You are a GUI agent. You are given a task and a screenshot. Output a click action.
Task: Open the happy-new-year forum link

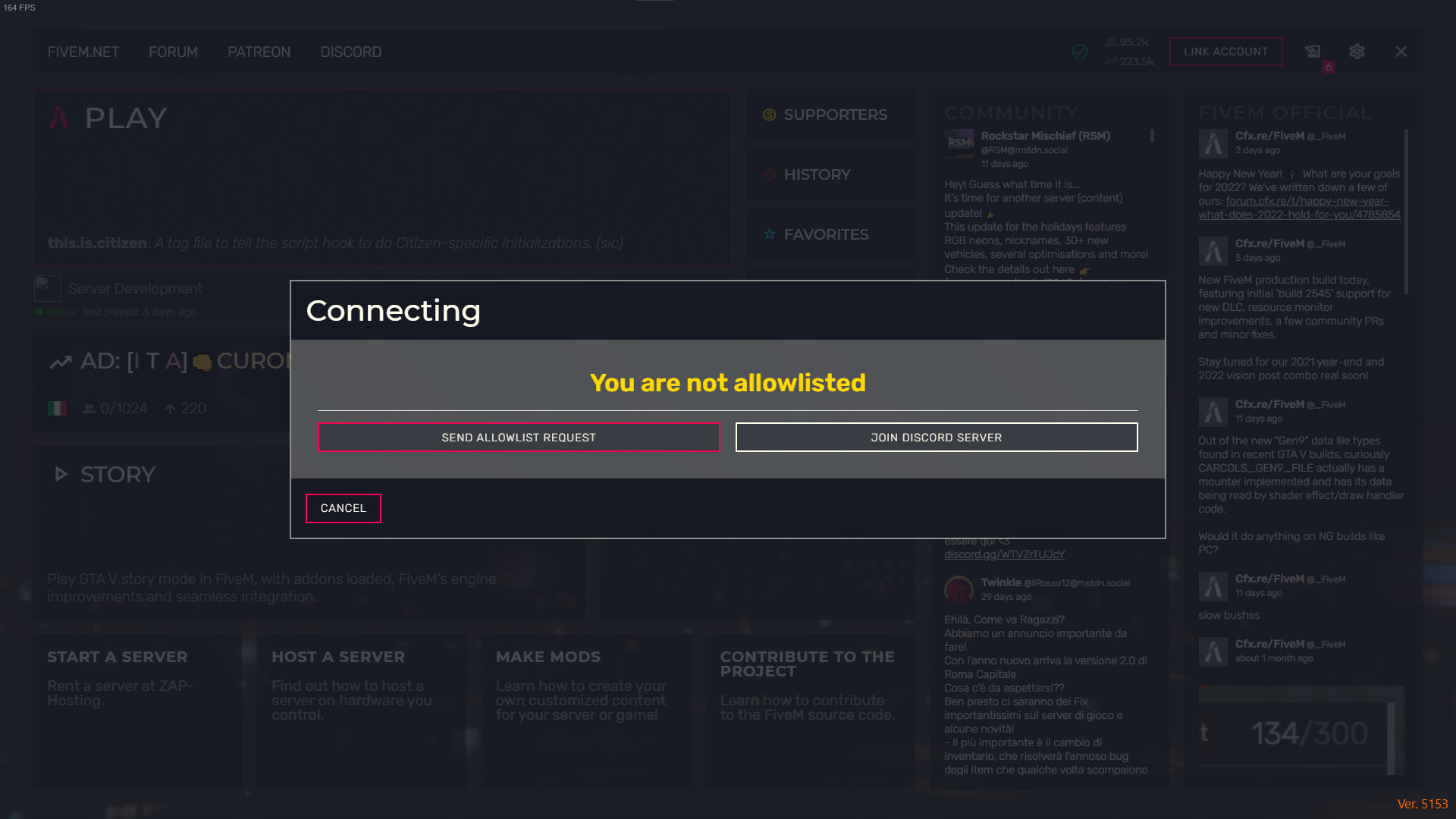(1300, 208)
